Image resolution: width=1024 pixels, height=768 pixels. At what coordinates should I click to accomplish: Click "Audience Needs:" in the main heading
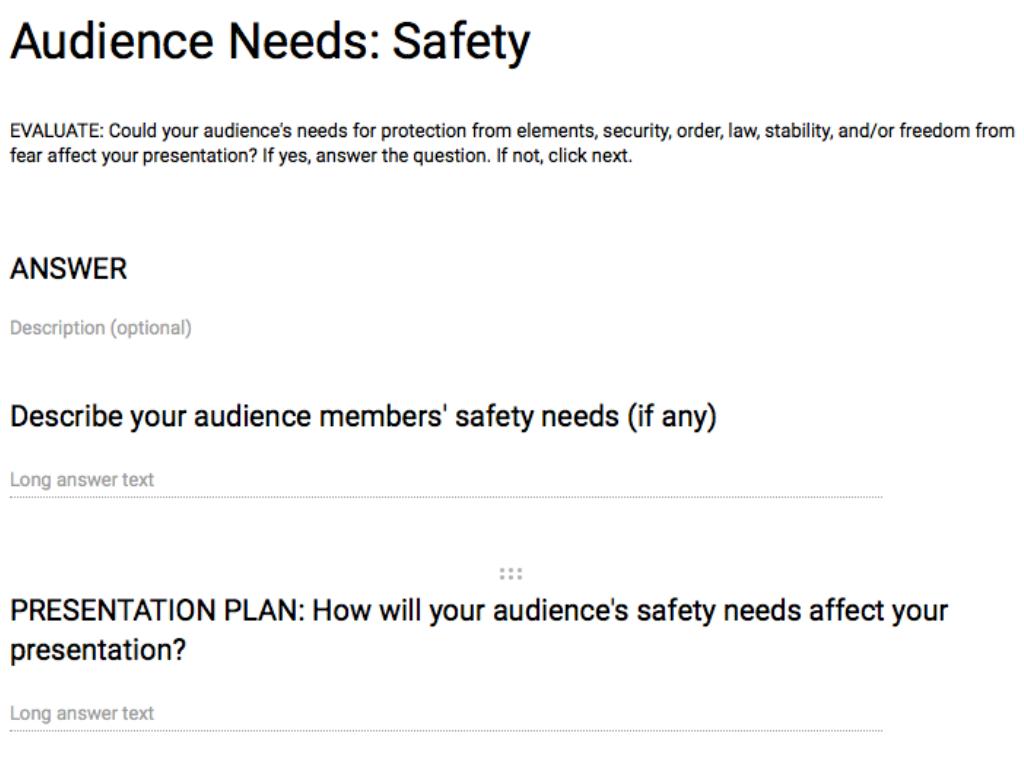[x=195, y=42]
